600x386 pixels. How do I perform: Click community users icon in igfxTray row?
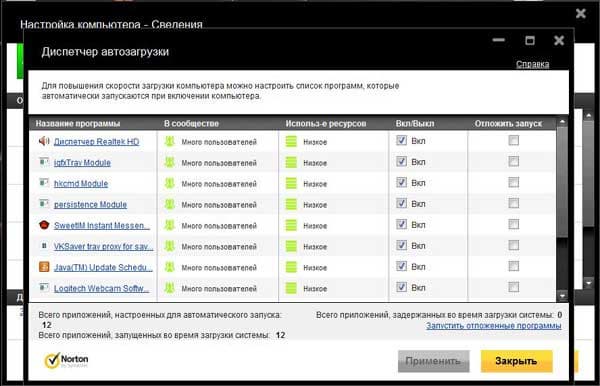(170, 163)
